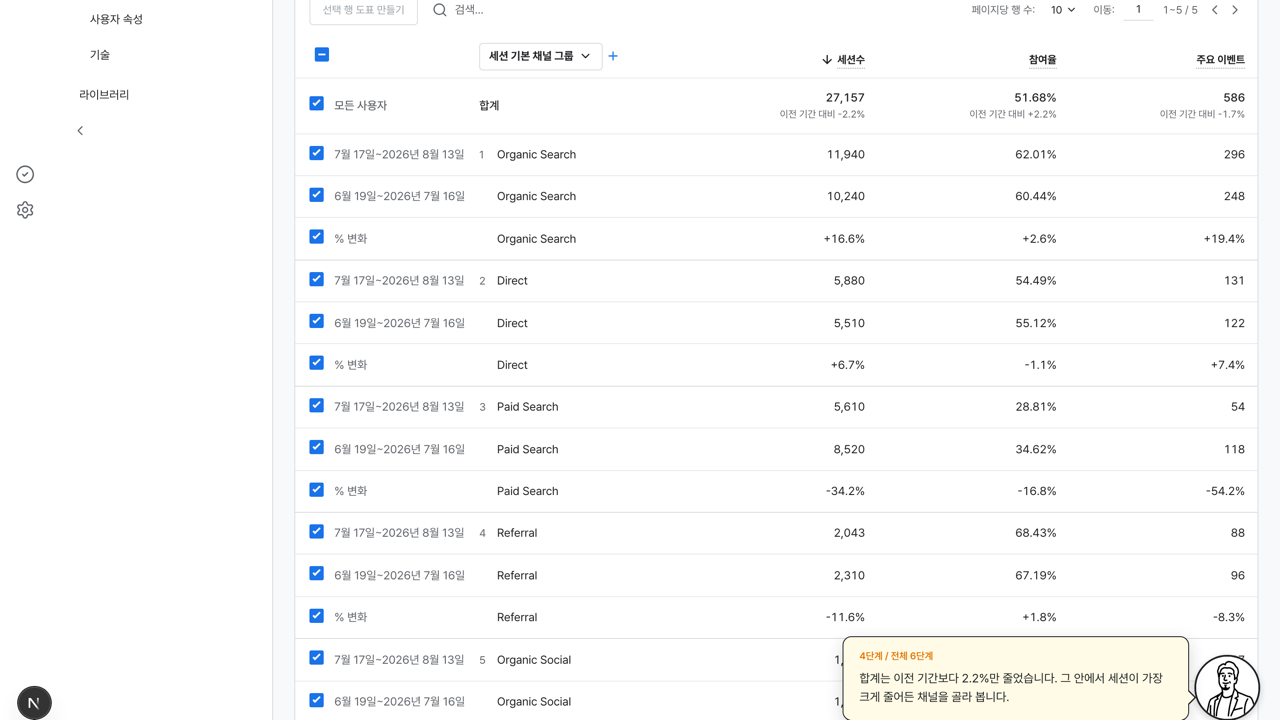Uncheck Organic Search 6월 19일 row checkbox
Screen dimensions: 1280x720
(x=317, y=195)
